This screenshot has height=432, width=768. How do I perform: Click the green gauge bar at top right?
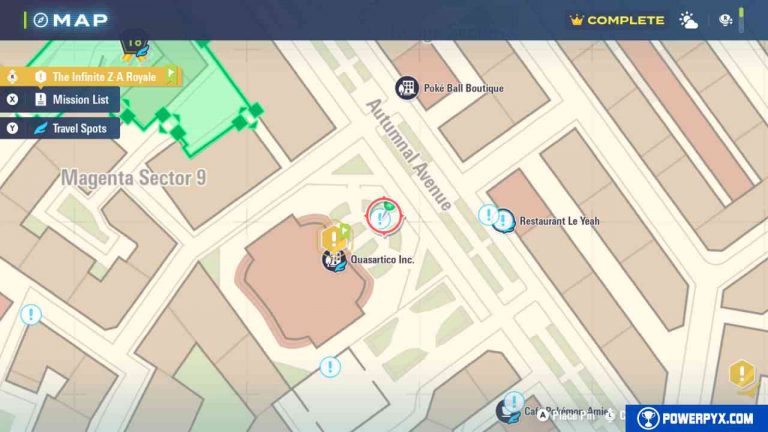point(741,20)
